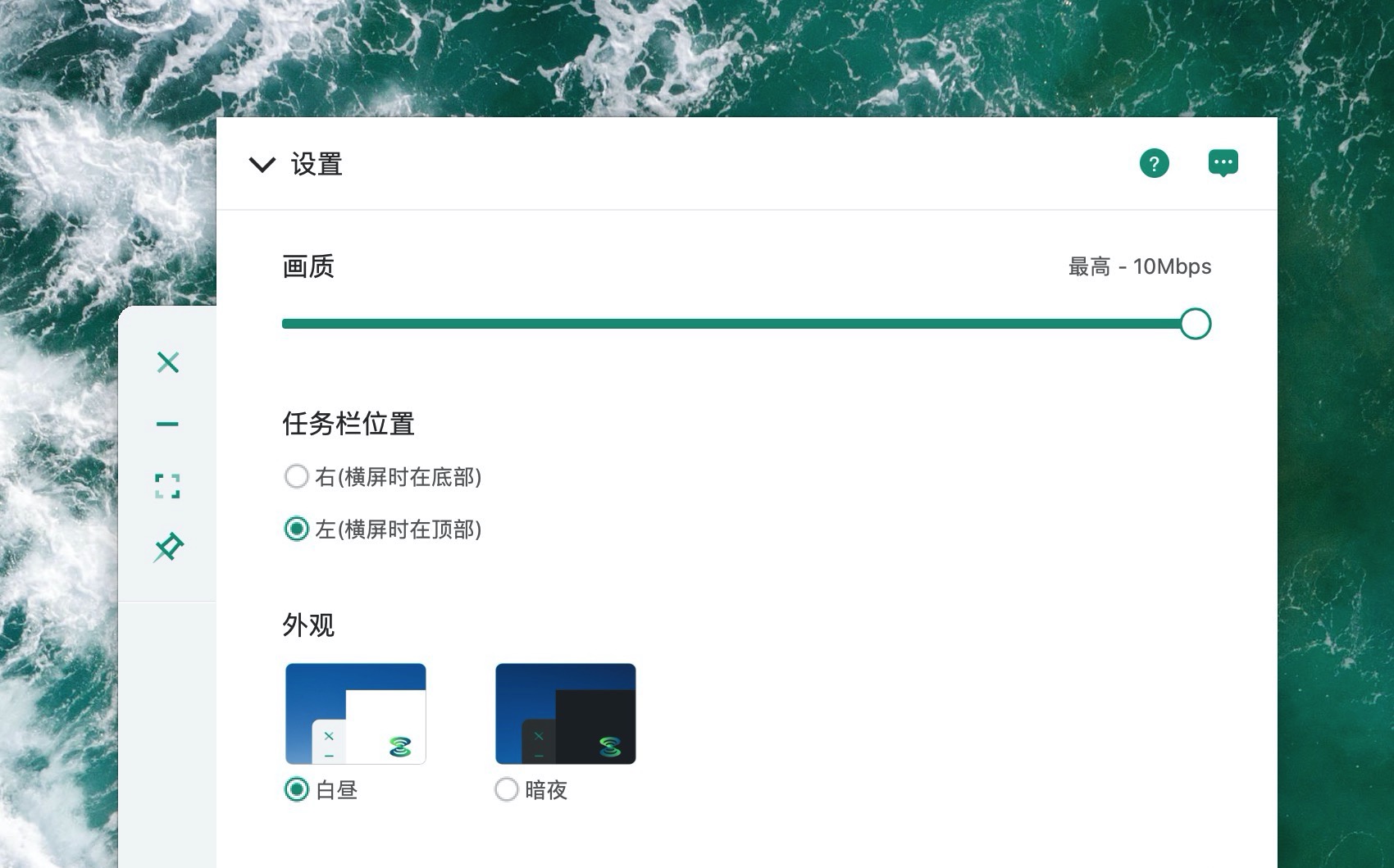1394x868 pixels.
Task: Minimize using the dash icon in sidebar
Action: [x=167, y=424]
